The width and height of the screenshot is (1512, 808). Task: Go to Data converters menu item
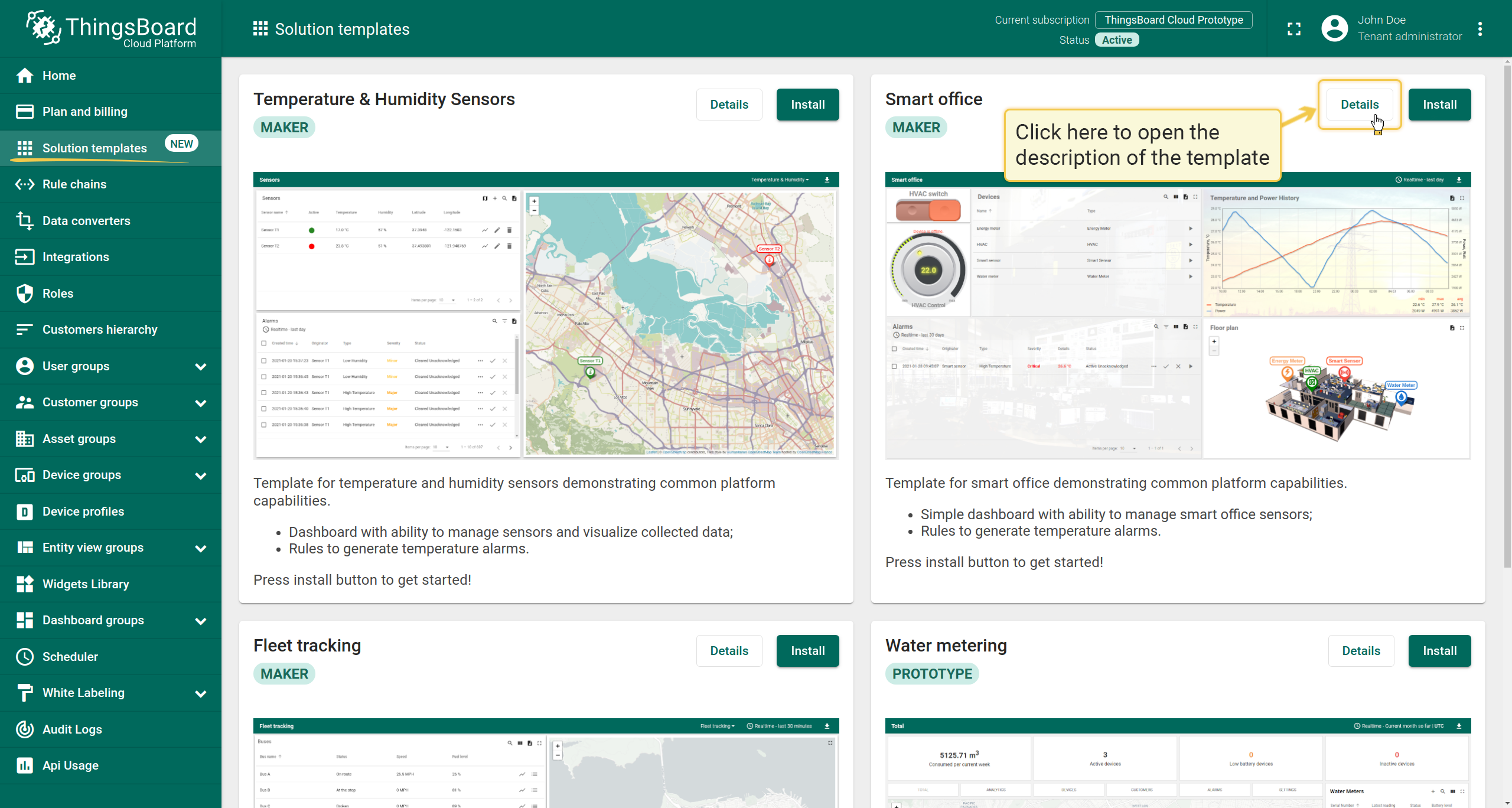point(86,221)
